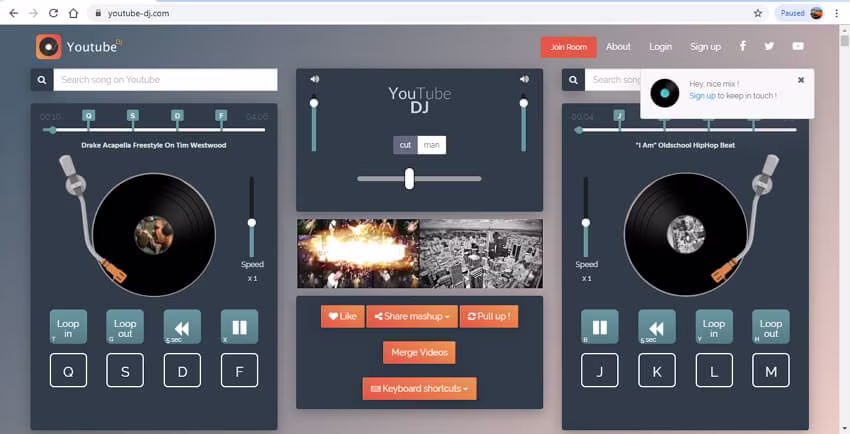
Task: Open the browser home icon
Action: (x=73, y=13)
